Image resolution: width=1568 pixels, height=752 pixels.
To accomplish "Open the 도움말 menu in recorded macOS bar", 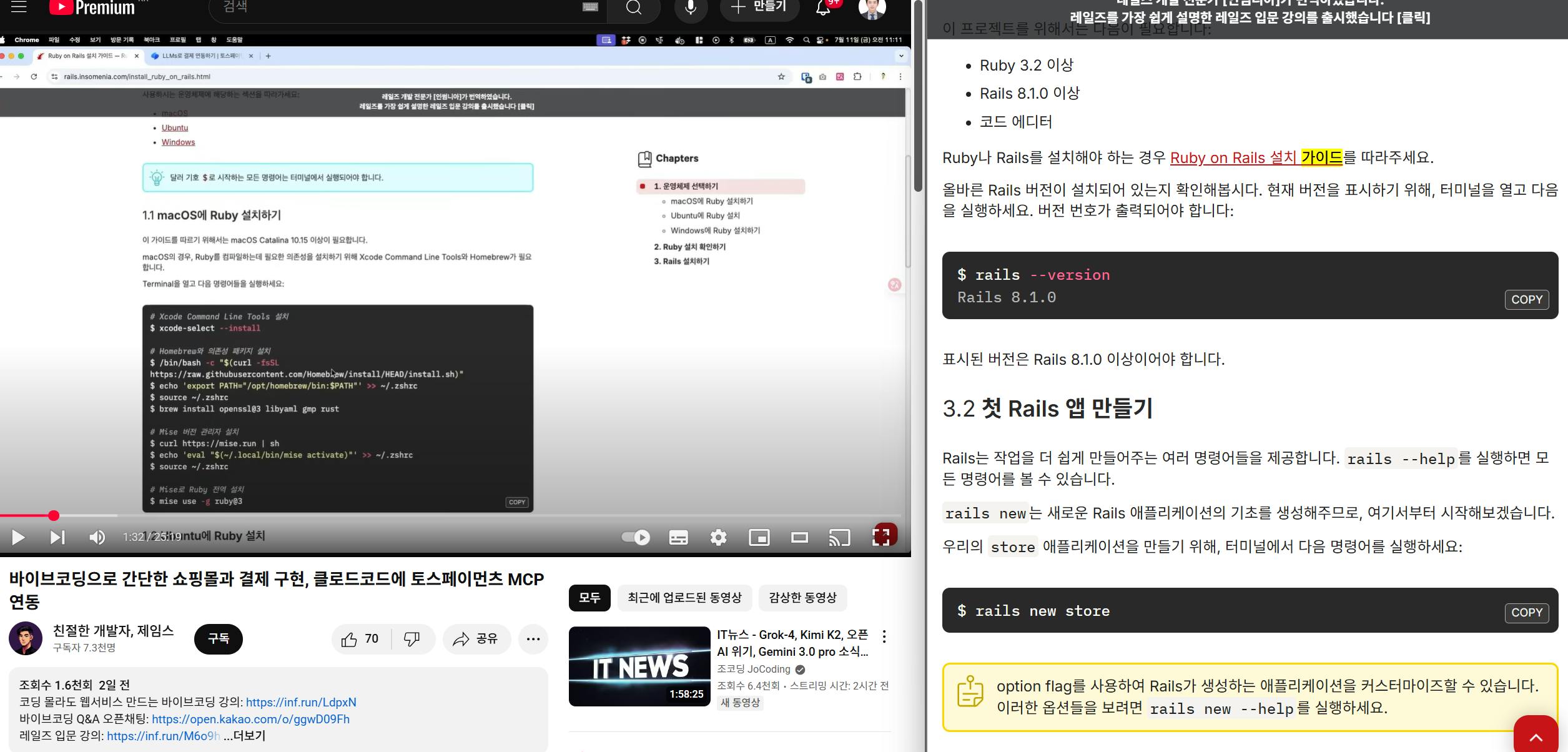I will coord(234,40).
